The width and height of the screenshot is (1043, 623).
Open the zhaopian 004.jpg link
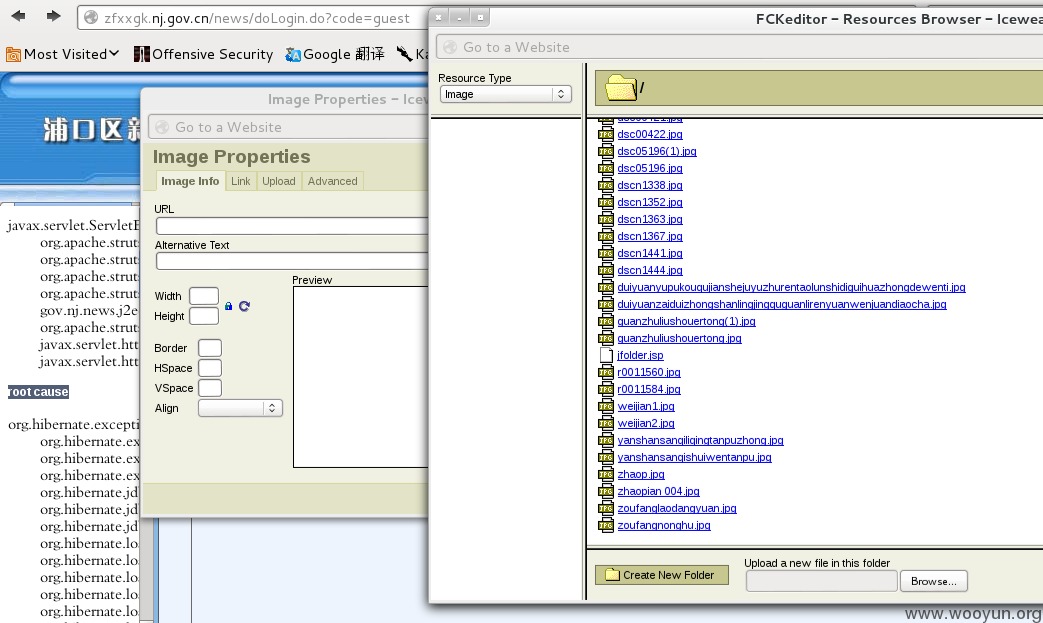(x=659, y=491)
